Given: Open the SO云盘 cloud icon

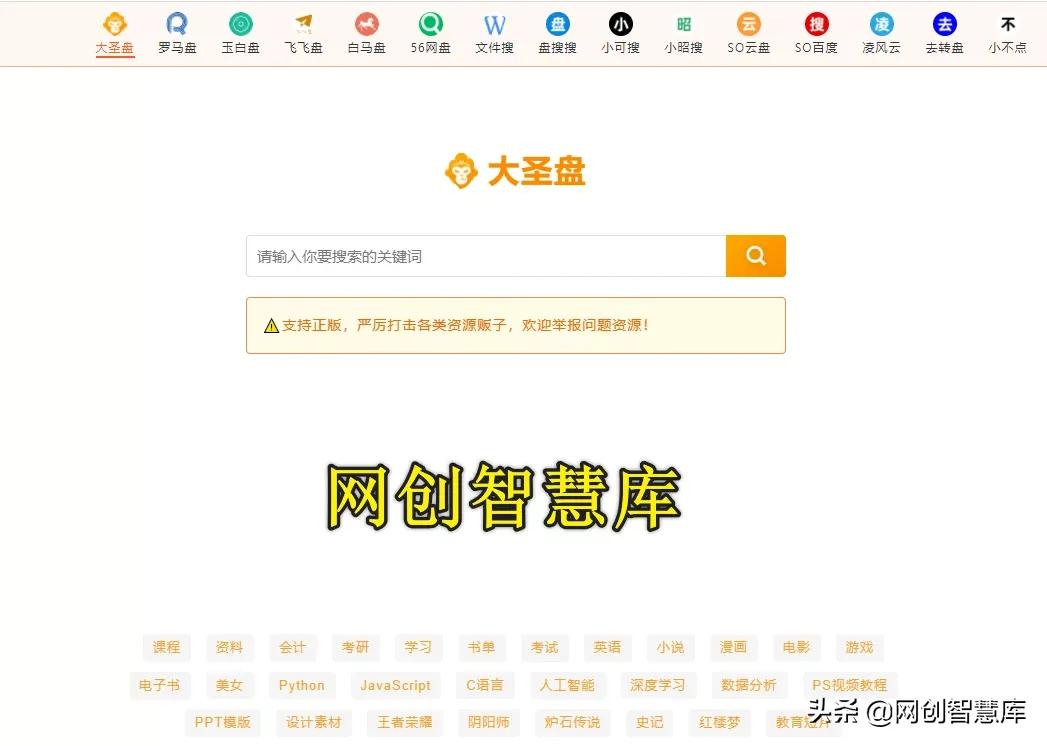Looking at the screenshot, I should [748, 30].
